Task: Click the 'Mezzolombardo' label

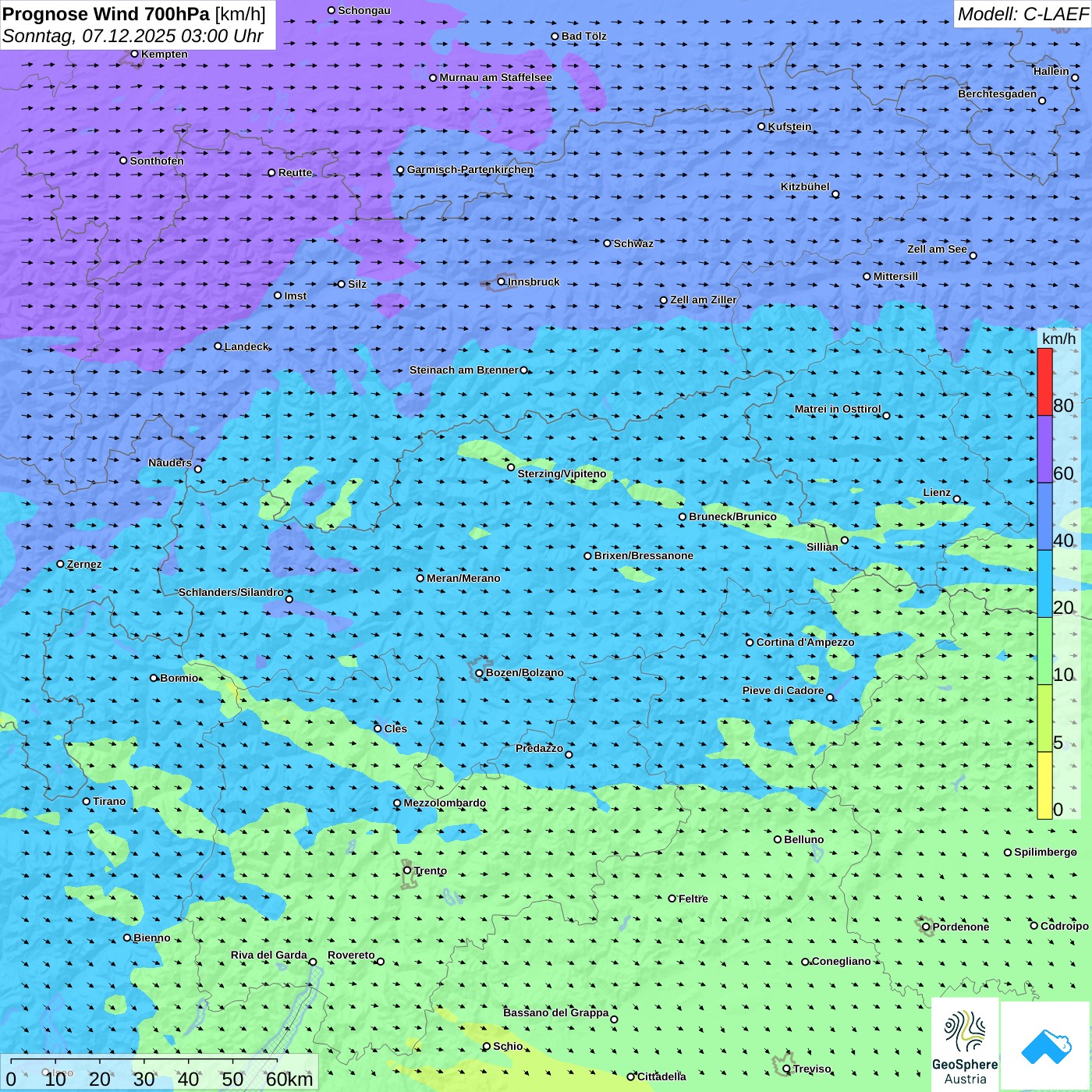Action: [x=445, y=803]
